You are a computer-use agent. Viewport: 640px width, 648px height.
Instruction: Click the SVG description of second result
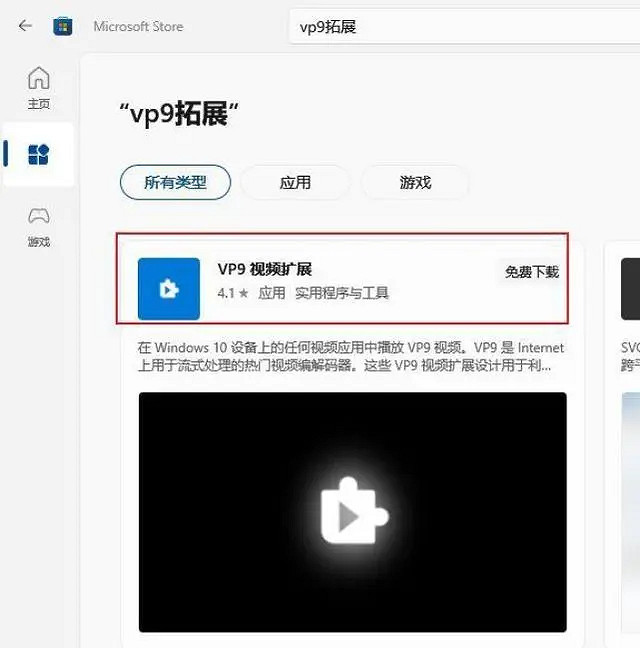[630, 357]
